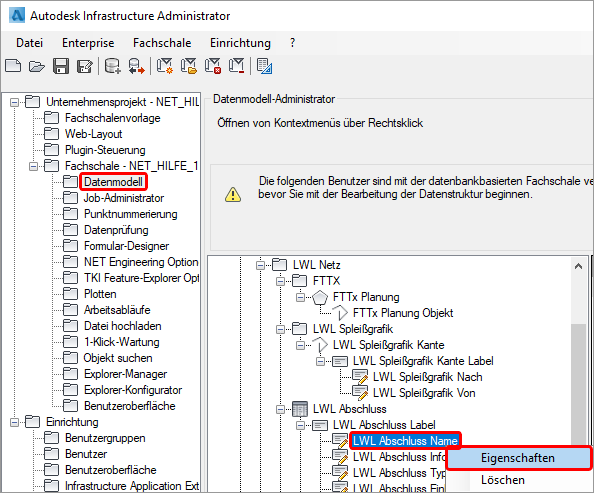Screen dimensions: 594x493
Task: Select Datenprüfung tree item
Action: point(116,230)
